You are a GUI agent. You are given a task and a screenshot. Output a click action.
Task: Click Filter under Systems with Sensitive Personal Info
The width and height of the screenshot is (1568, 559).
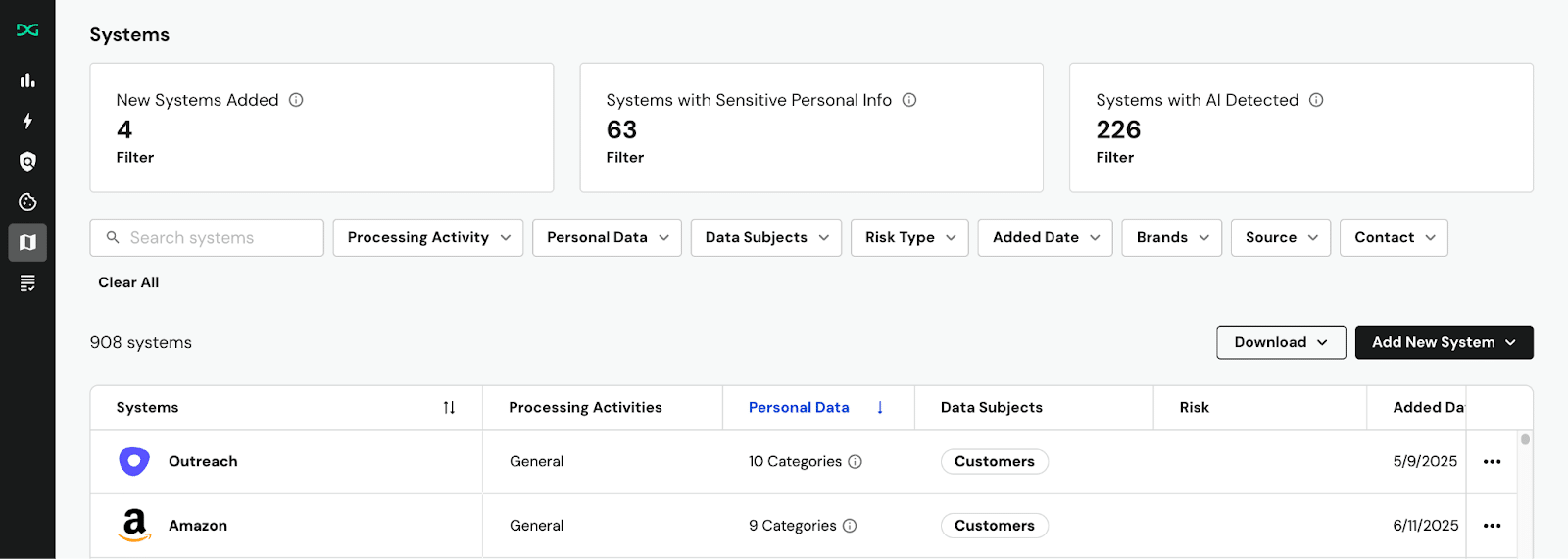pos(624,158)
